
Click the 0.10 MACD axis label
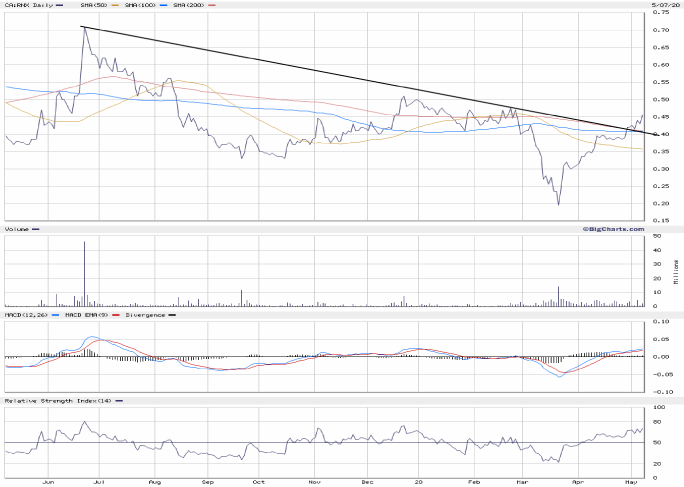pyautogui.click(x=661, y=322)
